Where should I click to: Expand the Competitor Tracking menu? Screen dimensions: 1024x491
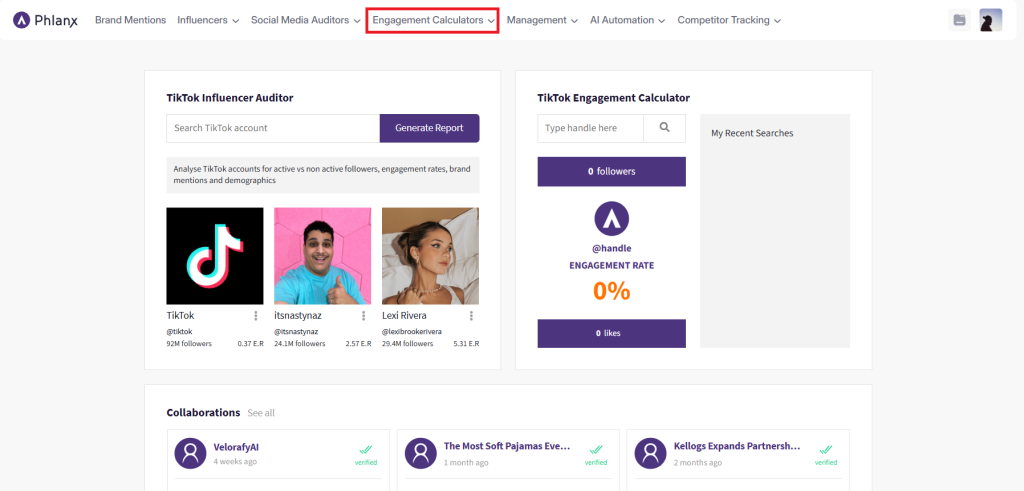pyautogui.click(x=729, y=20)
